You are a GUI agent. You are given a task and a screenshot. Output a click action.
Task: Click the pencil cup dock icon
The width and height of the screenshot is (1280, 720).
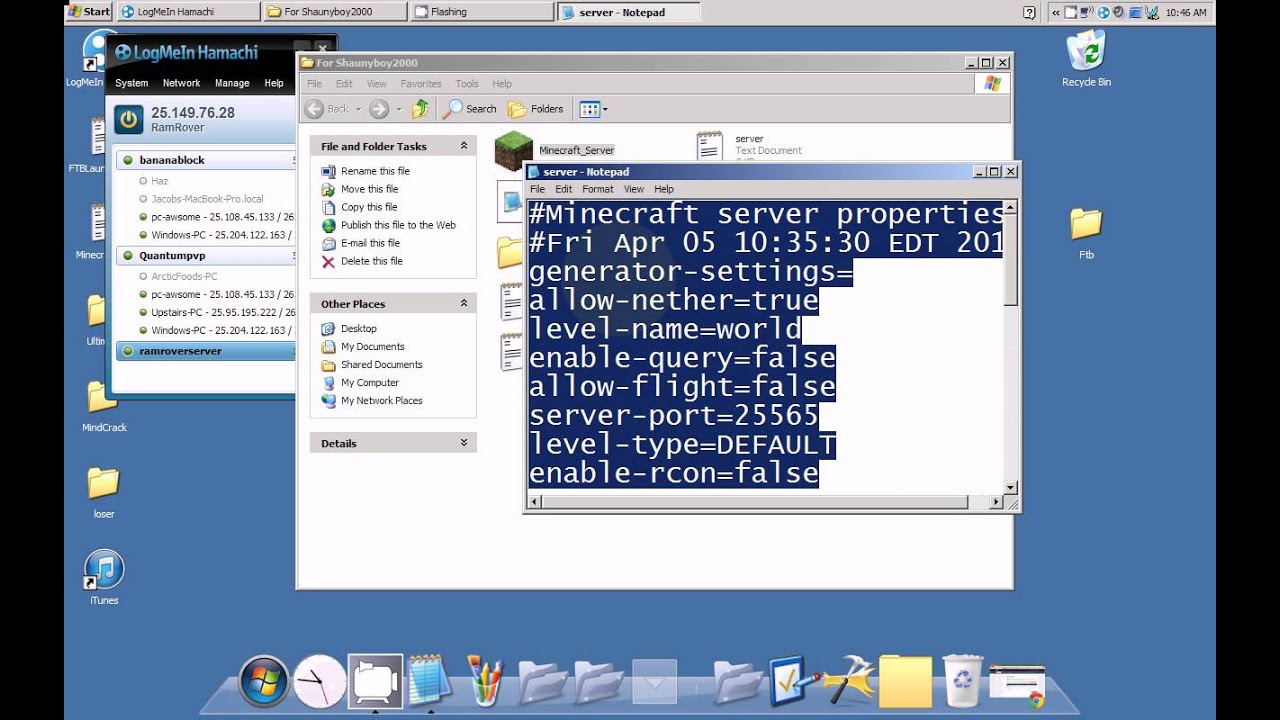click(x=486, y=682)
